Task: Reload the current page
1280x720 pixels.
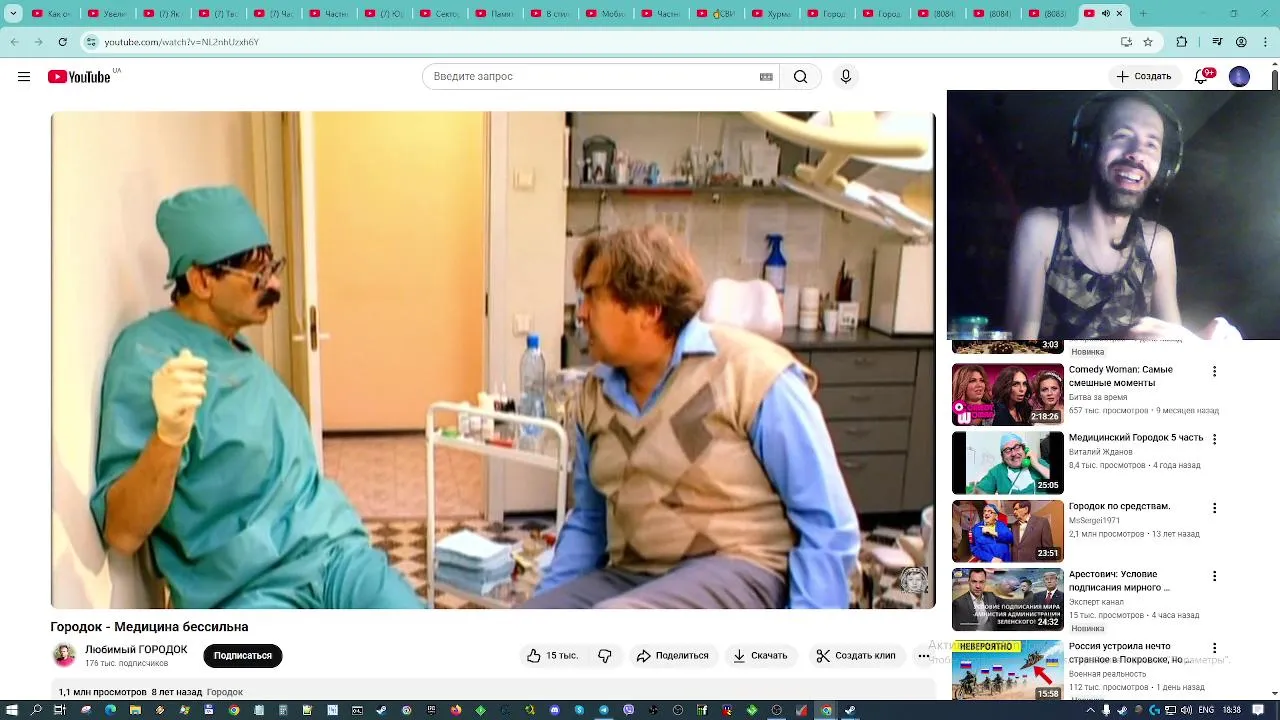Action: coord(63,42)
